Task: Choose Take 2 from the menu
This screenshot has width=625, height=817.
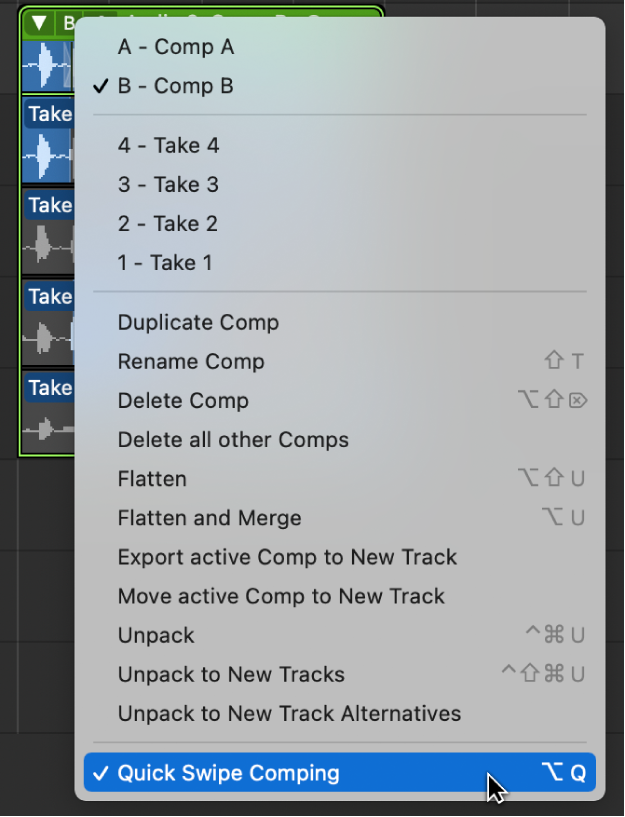Action: 168,223
